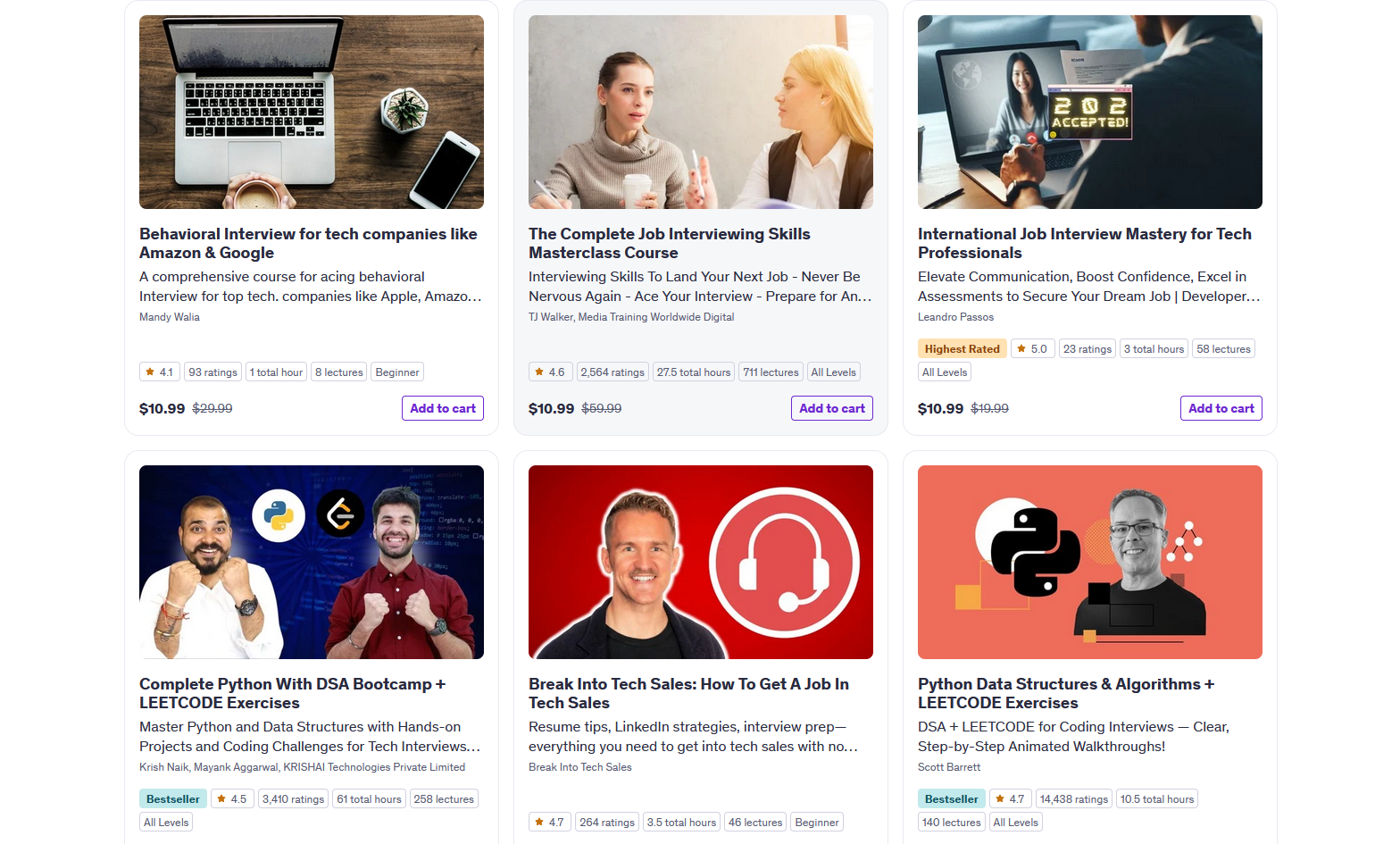Click the star rating 4.7 on Scott Barrett course
Image resolution: width=1400 pixels, height=844 pixels.
(1011, 799)
